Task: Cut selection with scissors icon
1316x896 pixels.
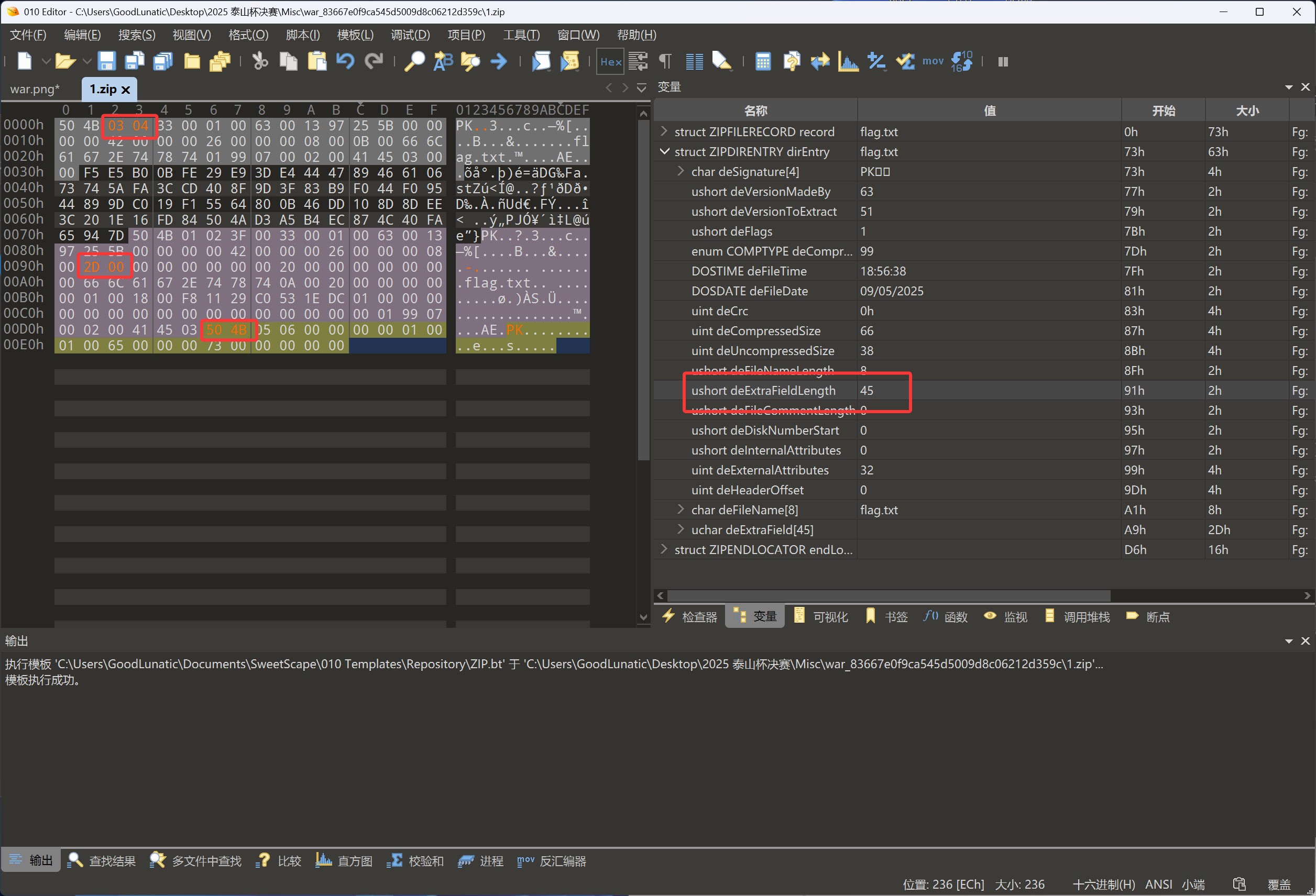Action: pos(260,61)
